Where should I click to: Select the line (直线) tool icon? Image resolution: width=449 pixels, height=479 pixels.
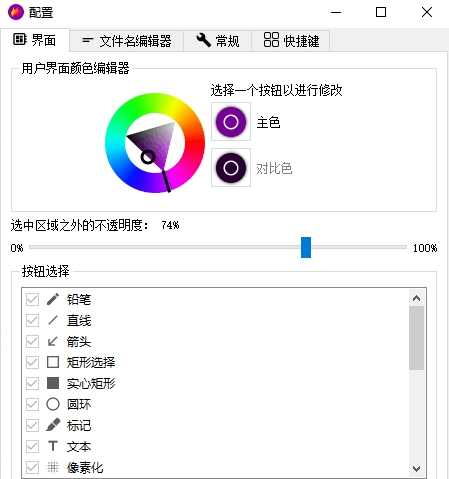point(53,320)
